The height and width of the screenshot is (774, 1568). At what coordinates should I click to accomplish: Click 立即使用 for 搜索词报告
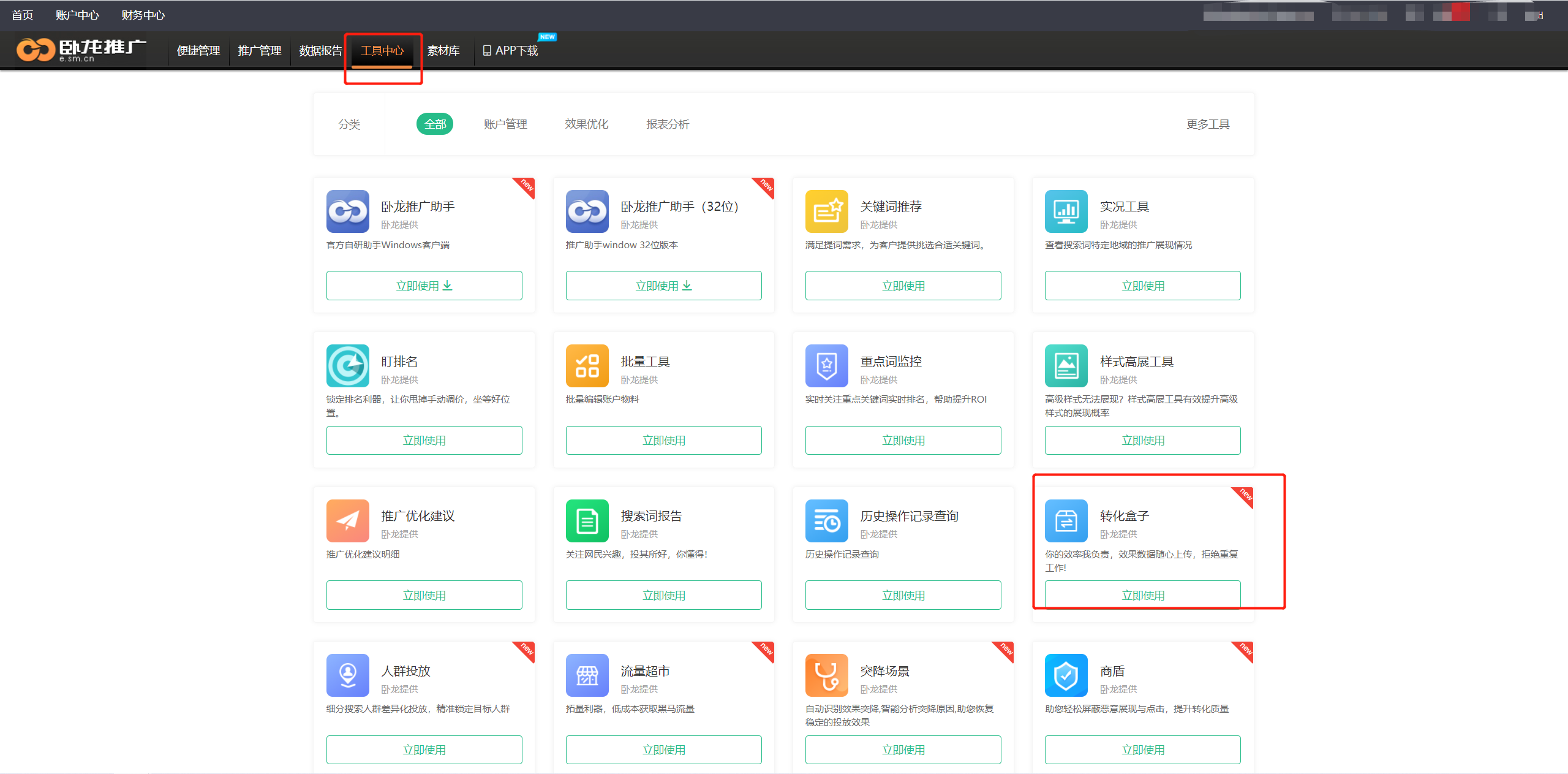(663, 595)
